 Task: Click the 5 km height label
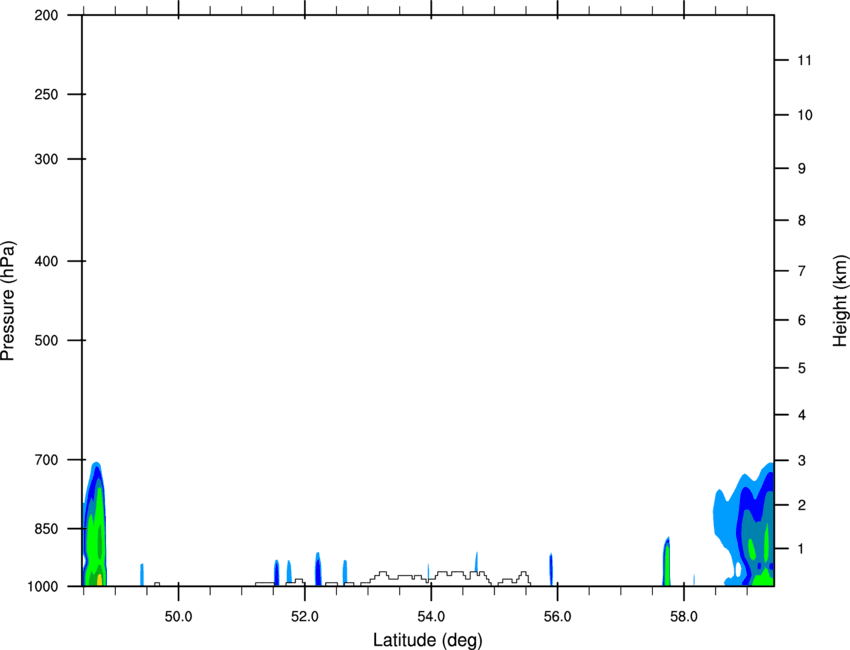(x=802, y=369)
